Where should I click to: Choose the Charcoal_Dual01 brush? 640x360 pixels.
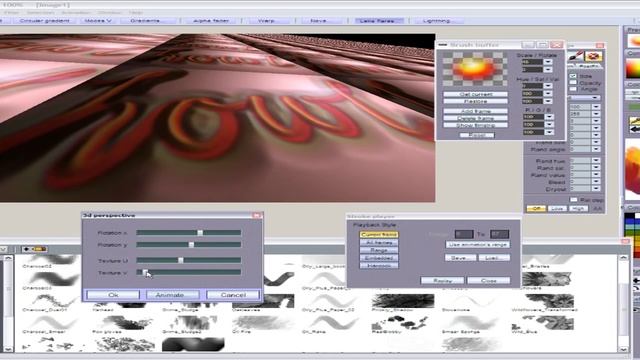(x=54, y=301)
